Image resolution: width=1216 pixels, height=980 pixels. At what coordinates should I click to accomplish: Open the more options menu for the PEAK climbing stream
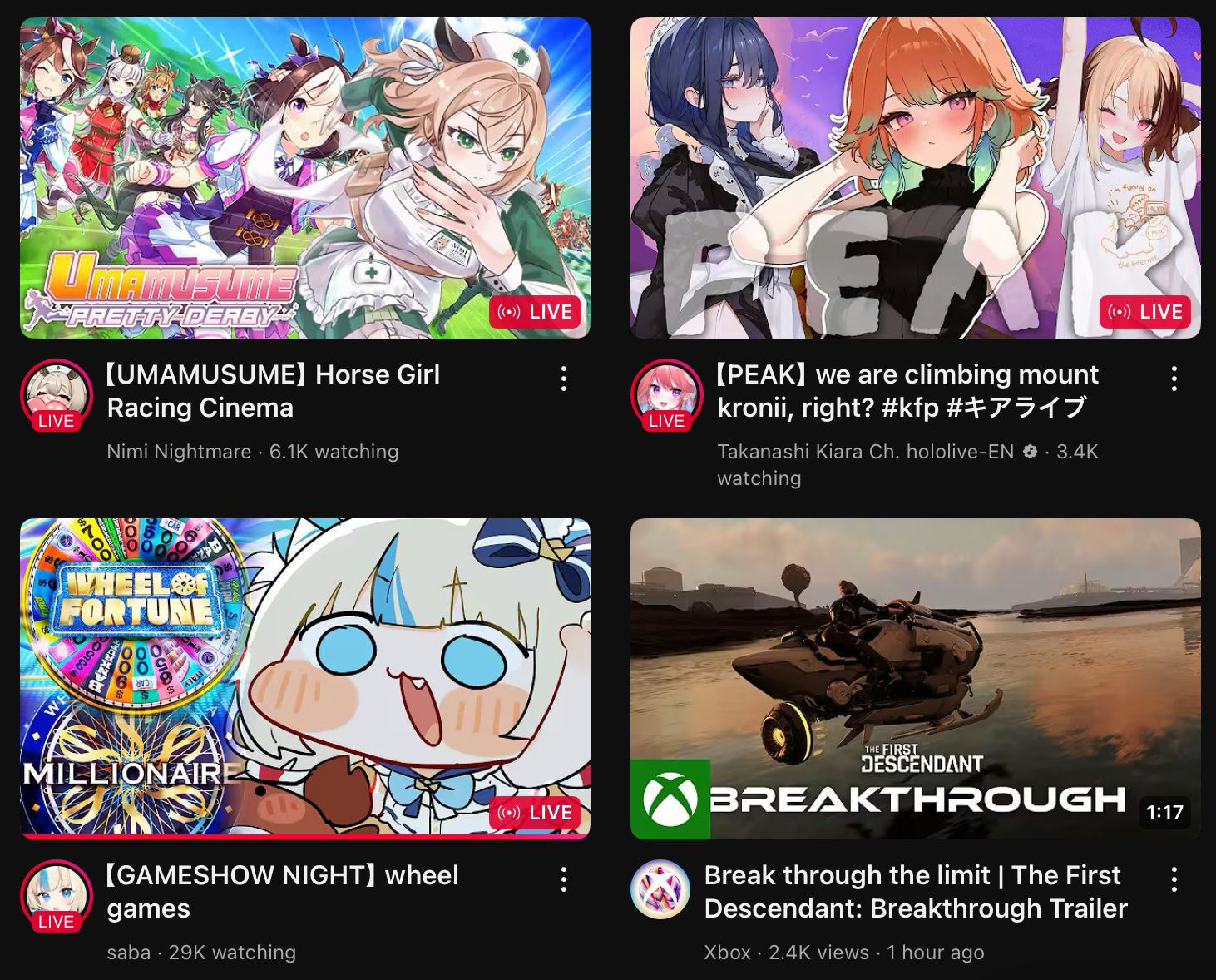click(1174, 379)
